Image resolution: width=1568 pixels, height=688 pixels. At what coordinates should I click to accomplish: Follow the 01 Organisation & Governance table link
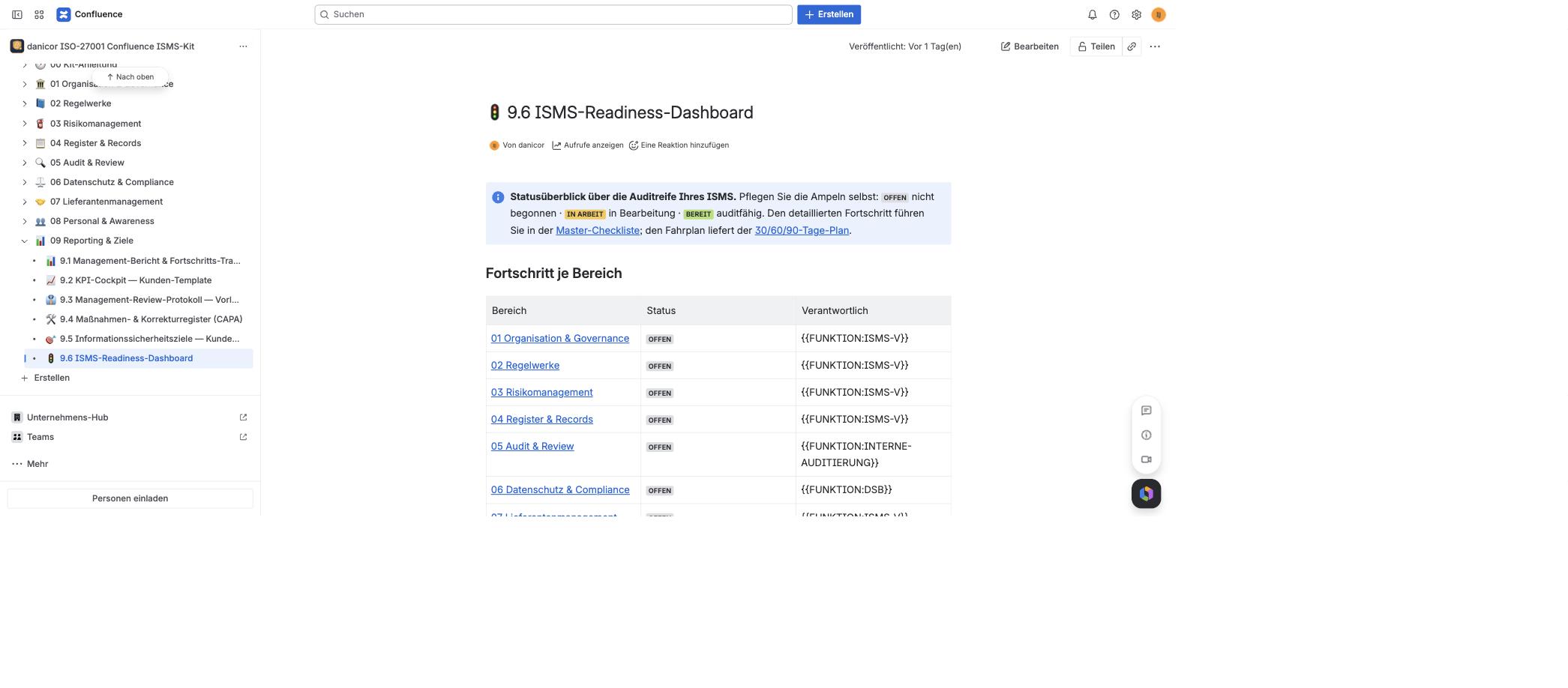(560, 339)
